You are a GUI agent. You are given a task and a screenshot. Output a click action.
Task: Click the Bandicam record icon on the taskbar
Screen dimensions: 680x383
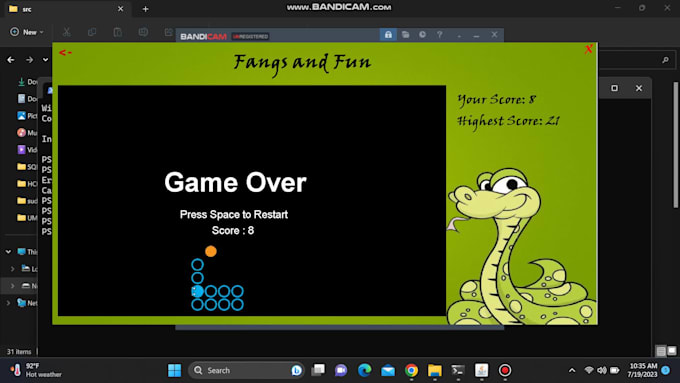point(505,370)
